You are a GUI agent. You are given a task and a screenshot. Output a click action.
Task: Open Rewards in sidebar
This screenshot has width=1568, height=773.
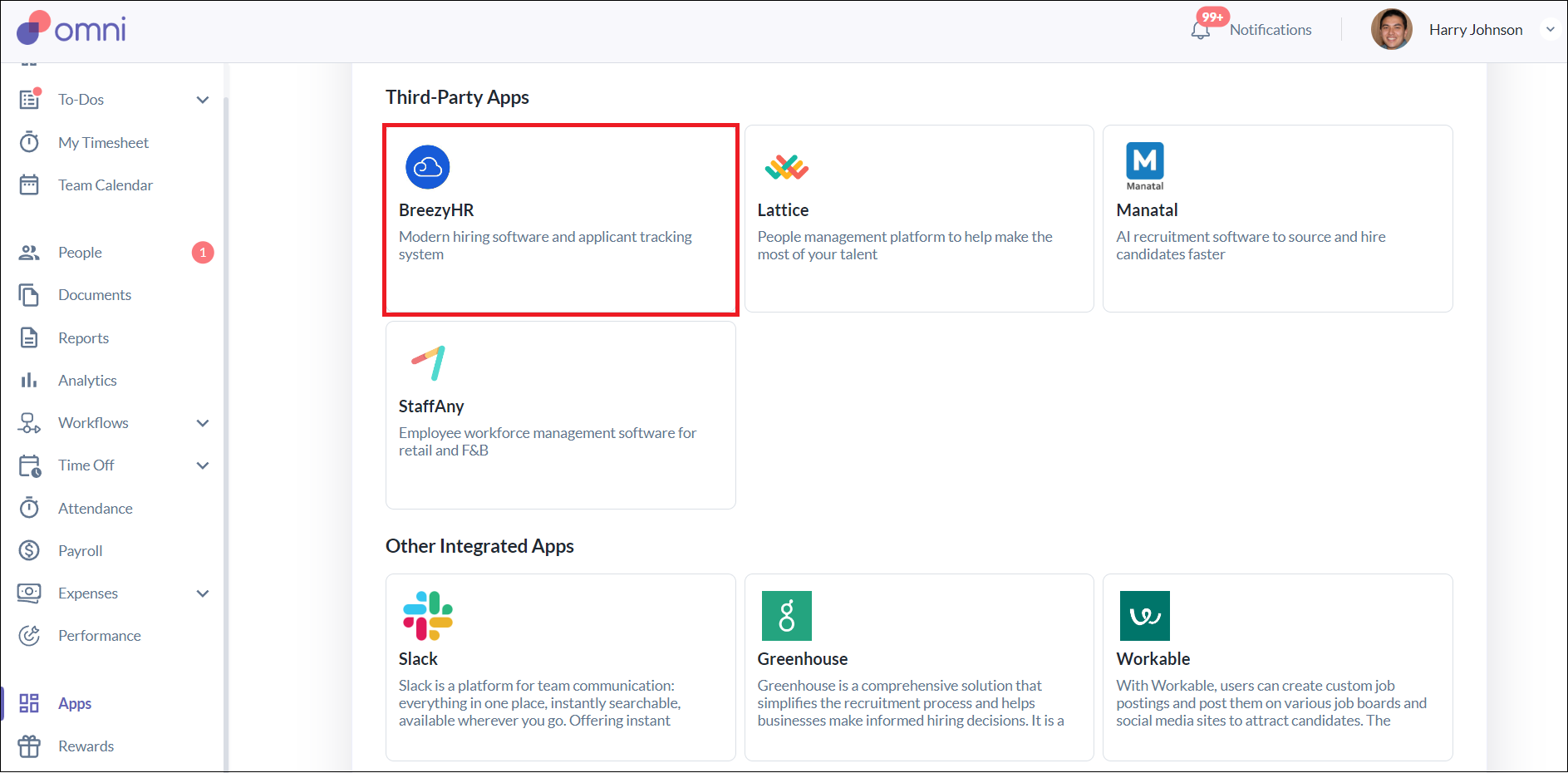click(x=86, y=746)
